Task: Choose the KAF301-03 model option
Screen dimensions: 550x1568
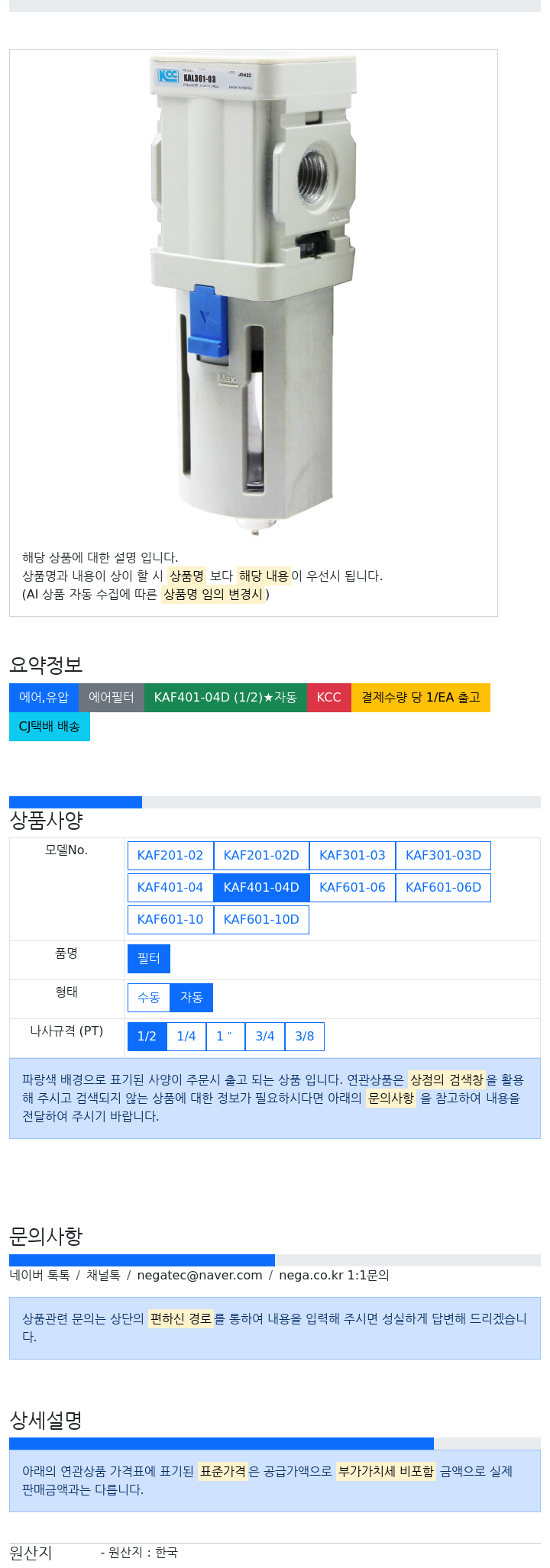Action: point(352,856)
